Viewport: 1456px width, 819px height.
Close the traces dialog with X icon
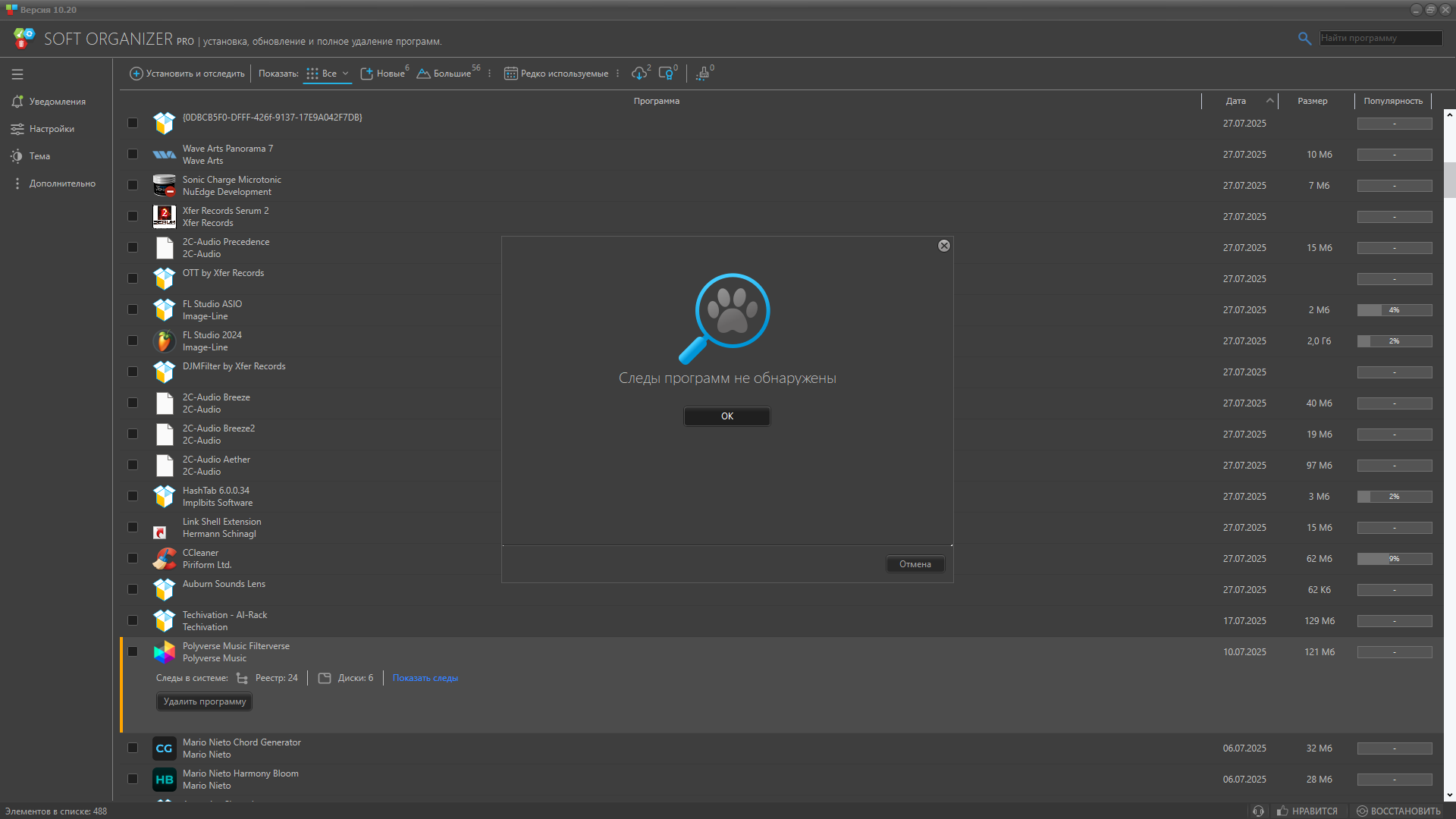point(944,246)
